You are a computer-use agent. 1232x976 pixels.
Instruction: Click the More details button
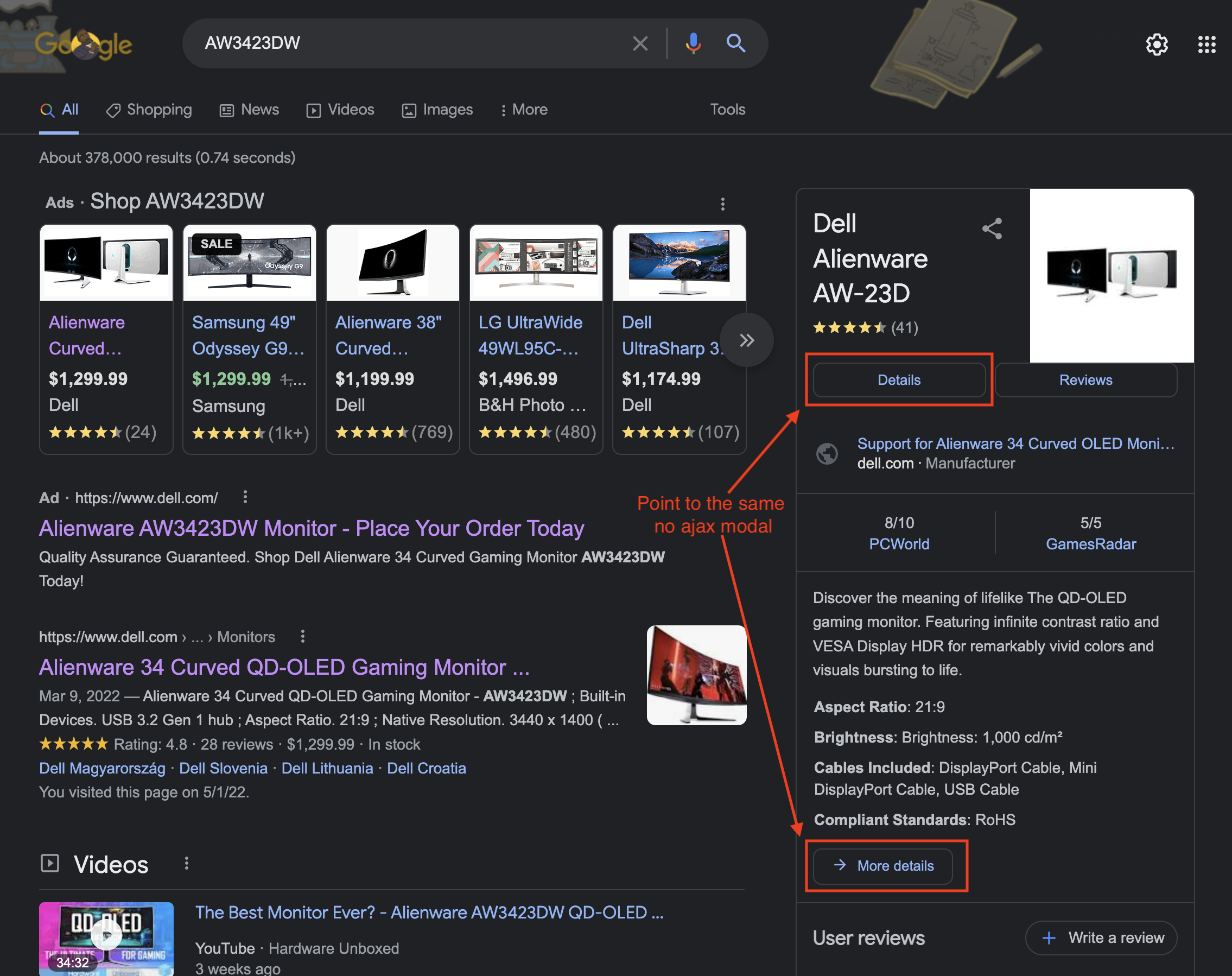883,866
